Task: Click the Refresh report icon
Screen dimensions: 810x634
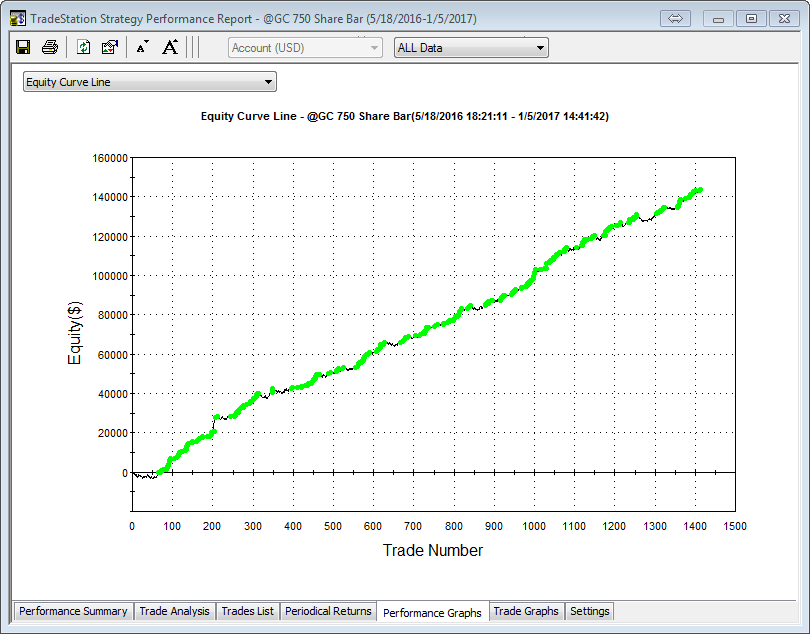Action: click(x=84, y=47)
